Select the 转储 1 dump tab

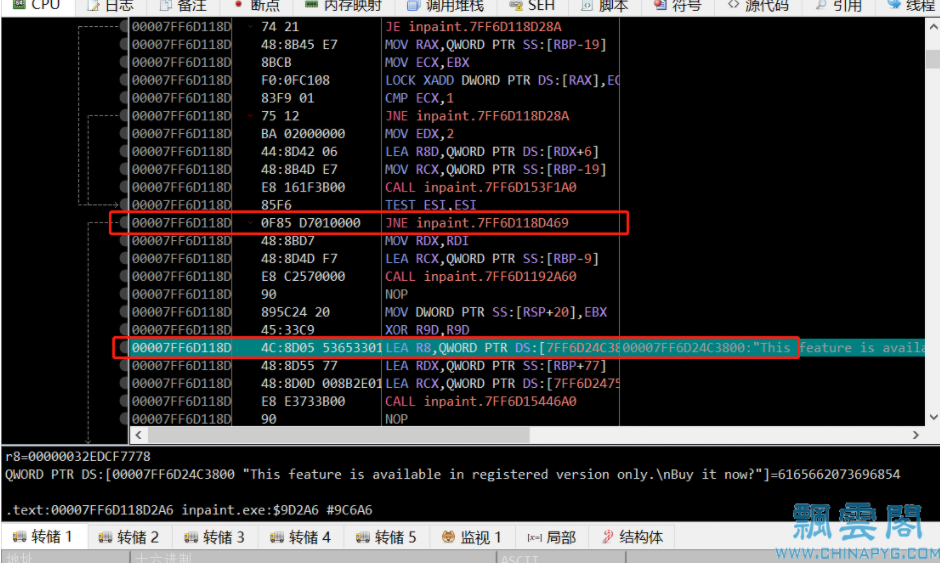[43, 537]
